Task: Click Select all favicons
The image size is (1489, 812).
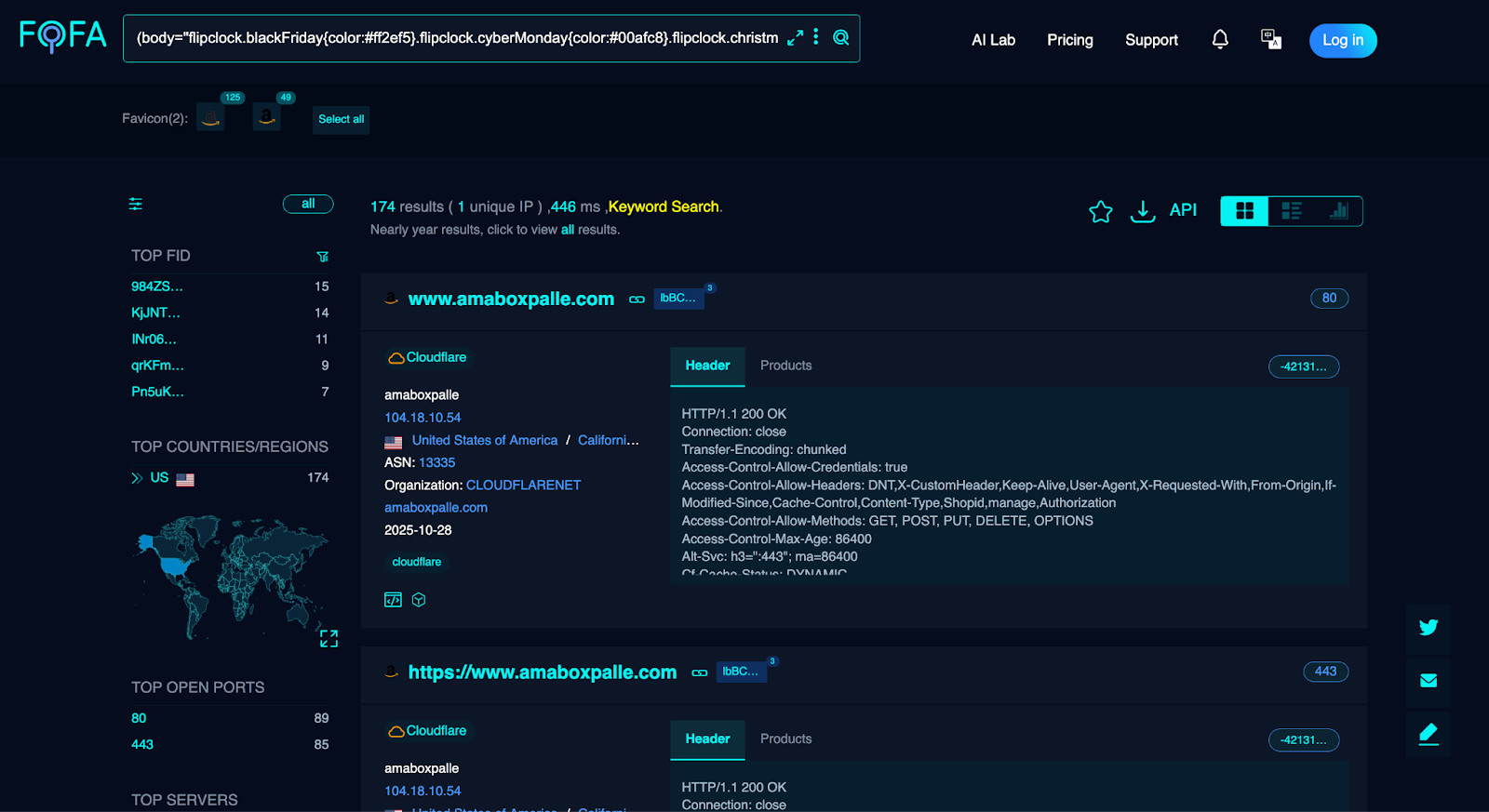Action: pos(341,119)
